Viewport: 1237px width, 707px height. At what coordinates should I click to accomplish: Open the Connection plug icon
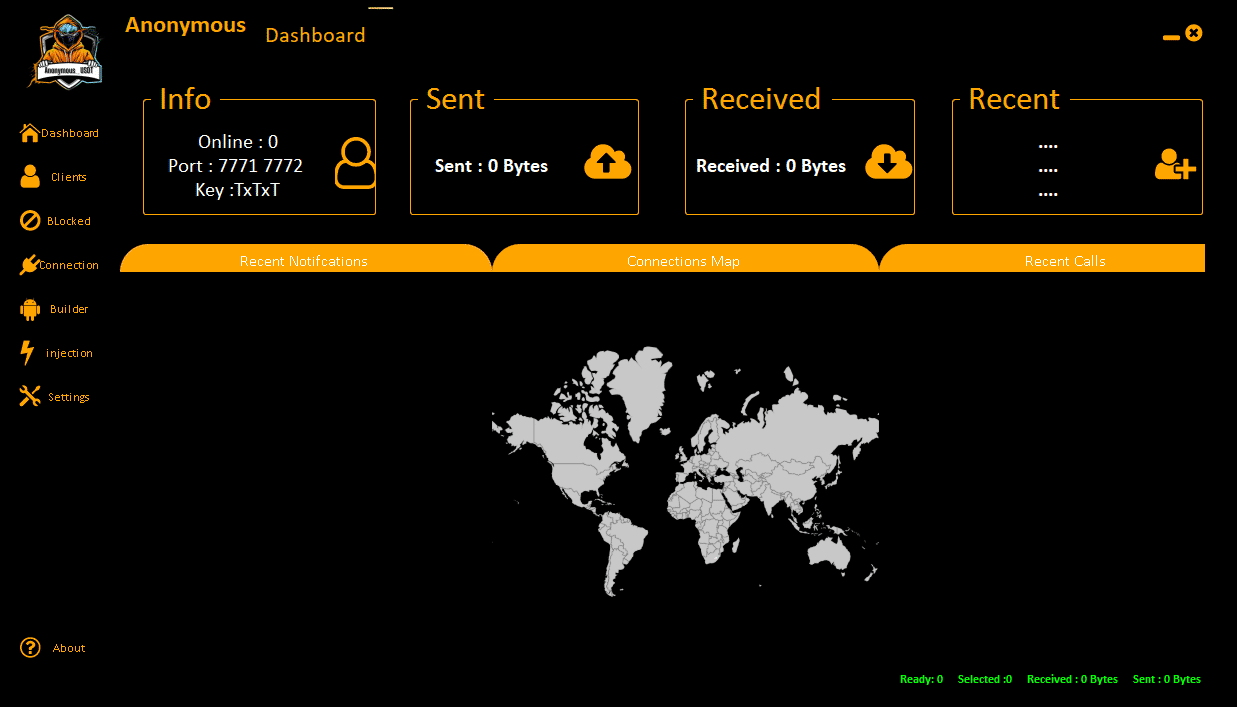click(x=28, y=264)
